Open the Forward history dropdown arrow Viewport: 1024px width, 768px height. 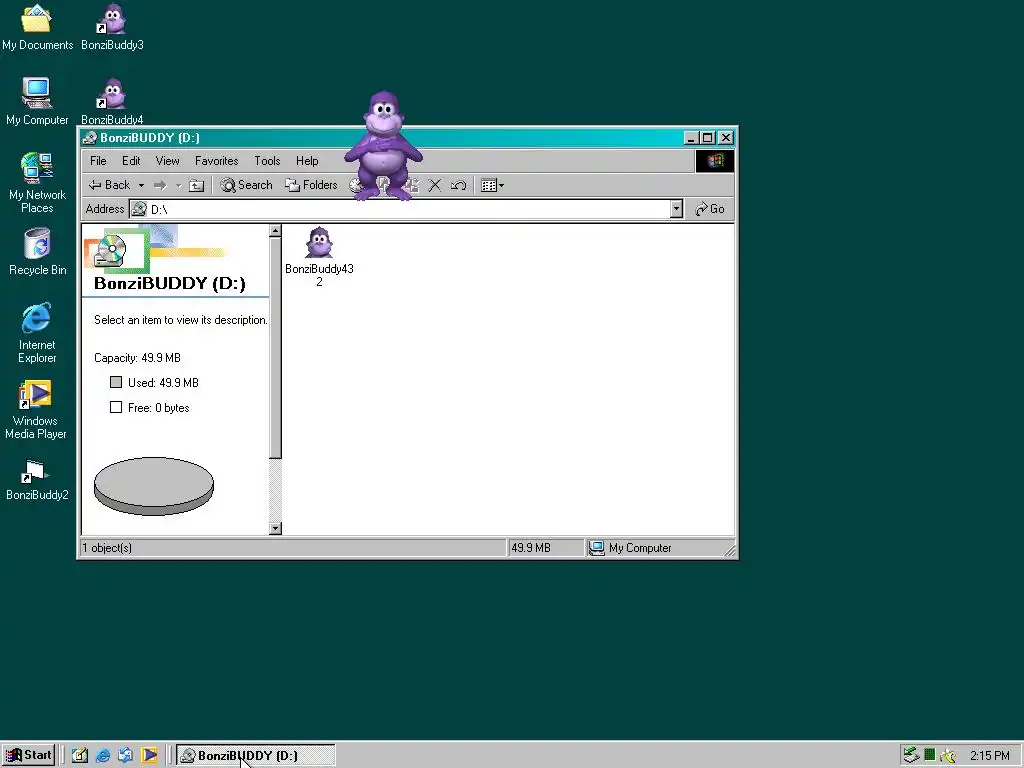178,185
